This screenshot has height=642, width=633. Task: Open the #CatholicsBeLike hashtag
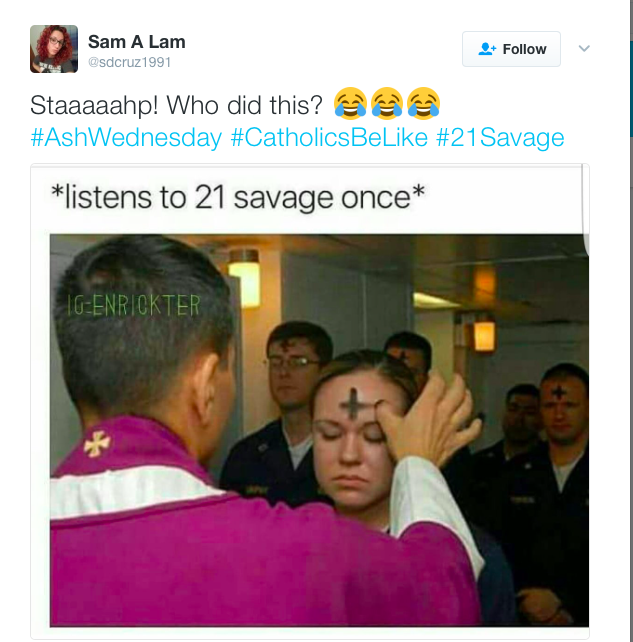click(329, 138)
